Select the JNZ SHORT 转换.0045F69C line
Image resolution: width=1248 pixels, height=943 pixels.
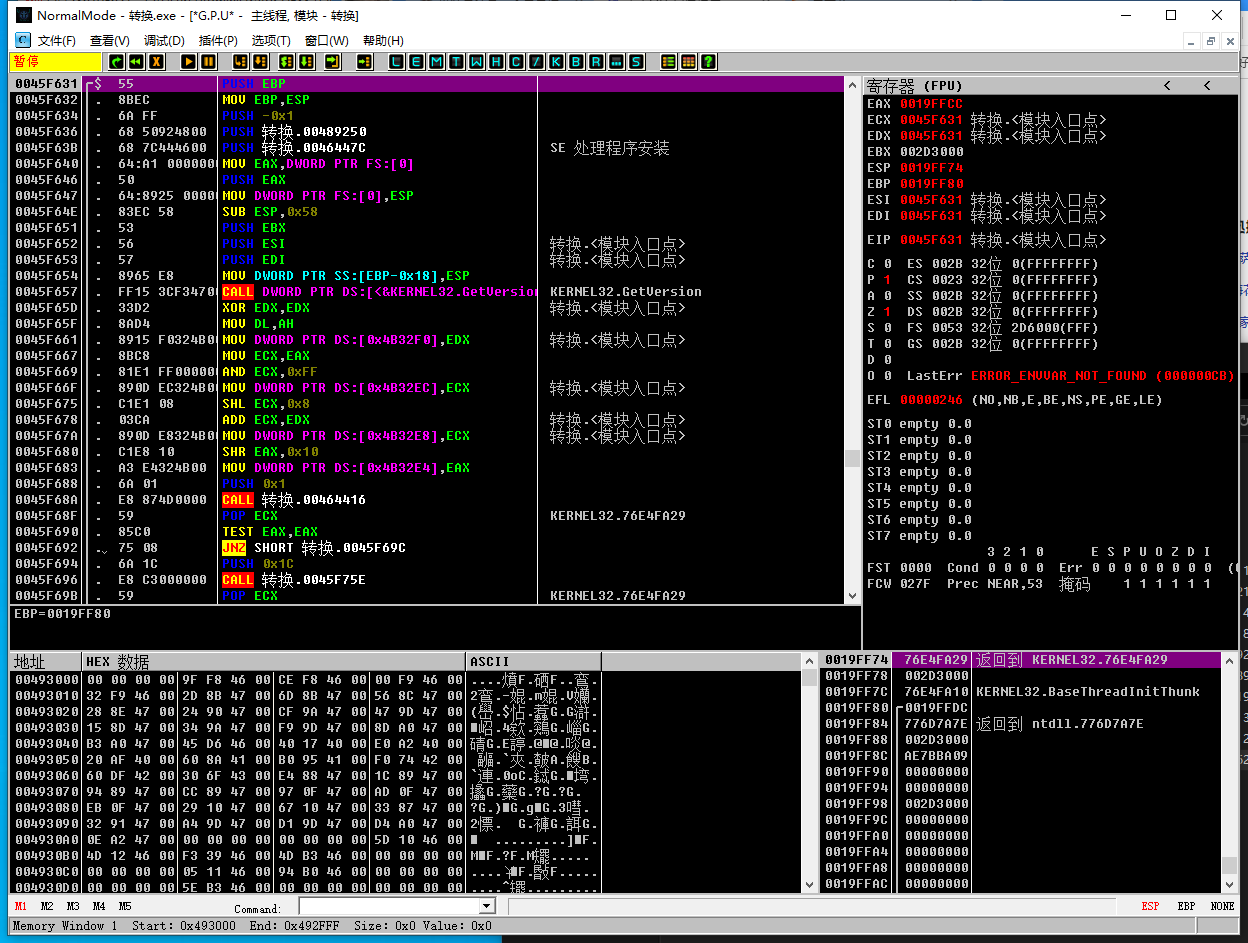[428, 548]
